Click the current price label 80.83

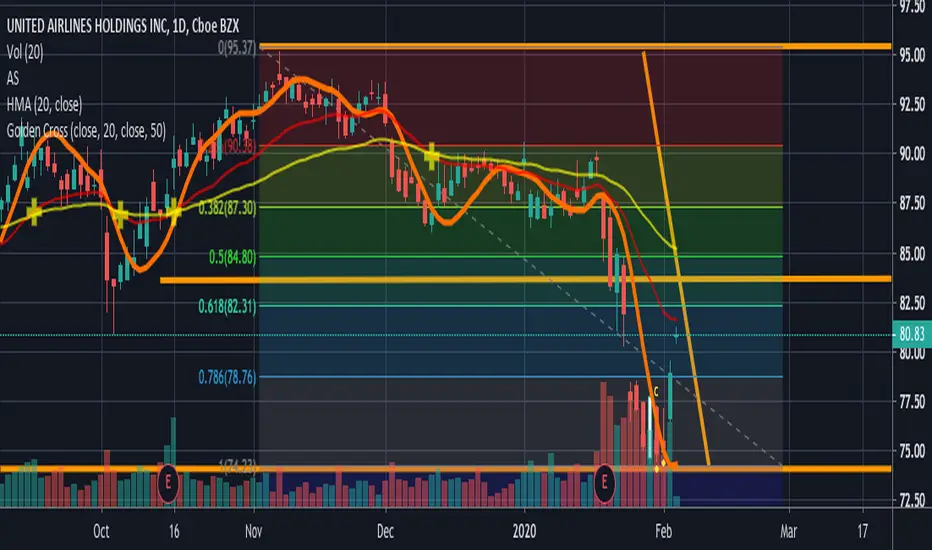pyautogui.click(x=912, y=334)
